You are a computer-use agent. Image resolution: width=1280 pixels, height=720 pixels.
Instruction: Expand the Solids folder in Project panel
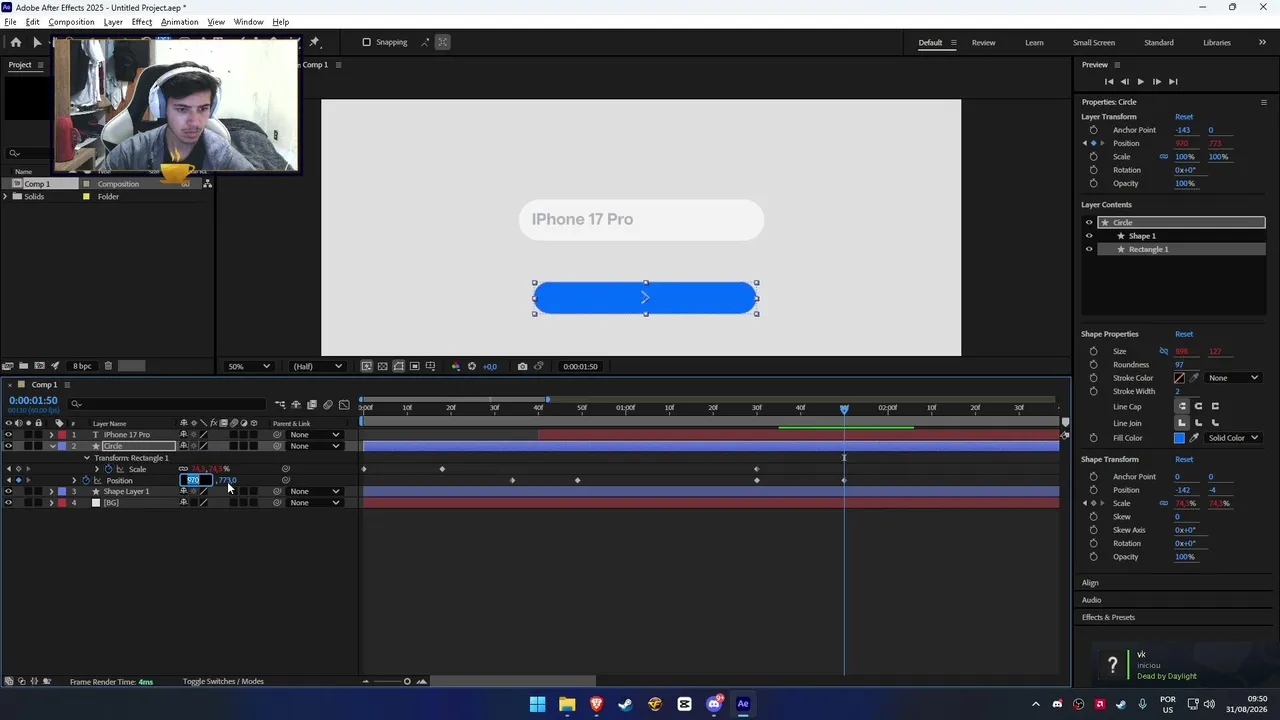pos(5,197)
